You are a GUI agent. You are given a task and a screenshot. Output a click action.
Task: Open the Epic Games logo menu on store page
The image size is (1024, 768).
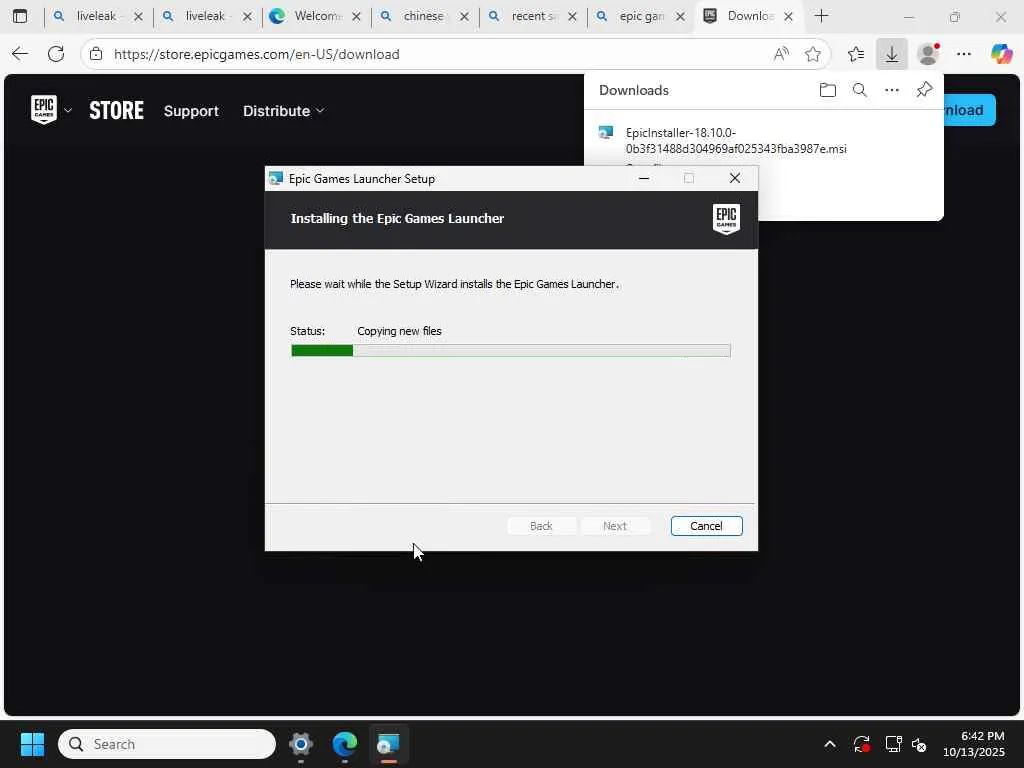(x=44, y=110)
